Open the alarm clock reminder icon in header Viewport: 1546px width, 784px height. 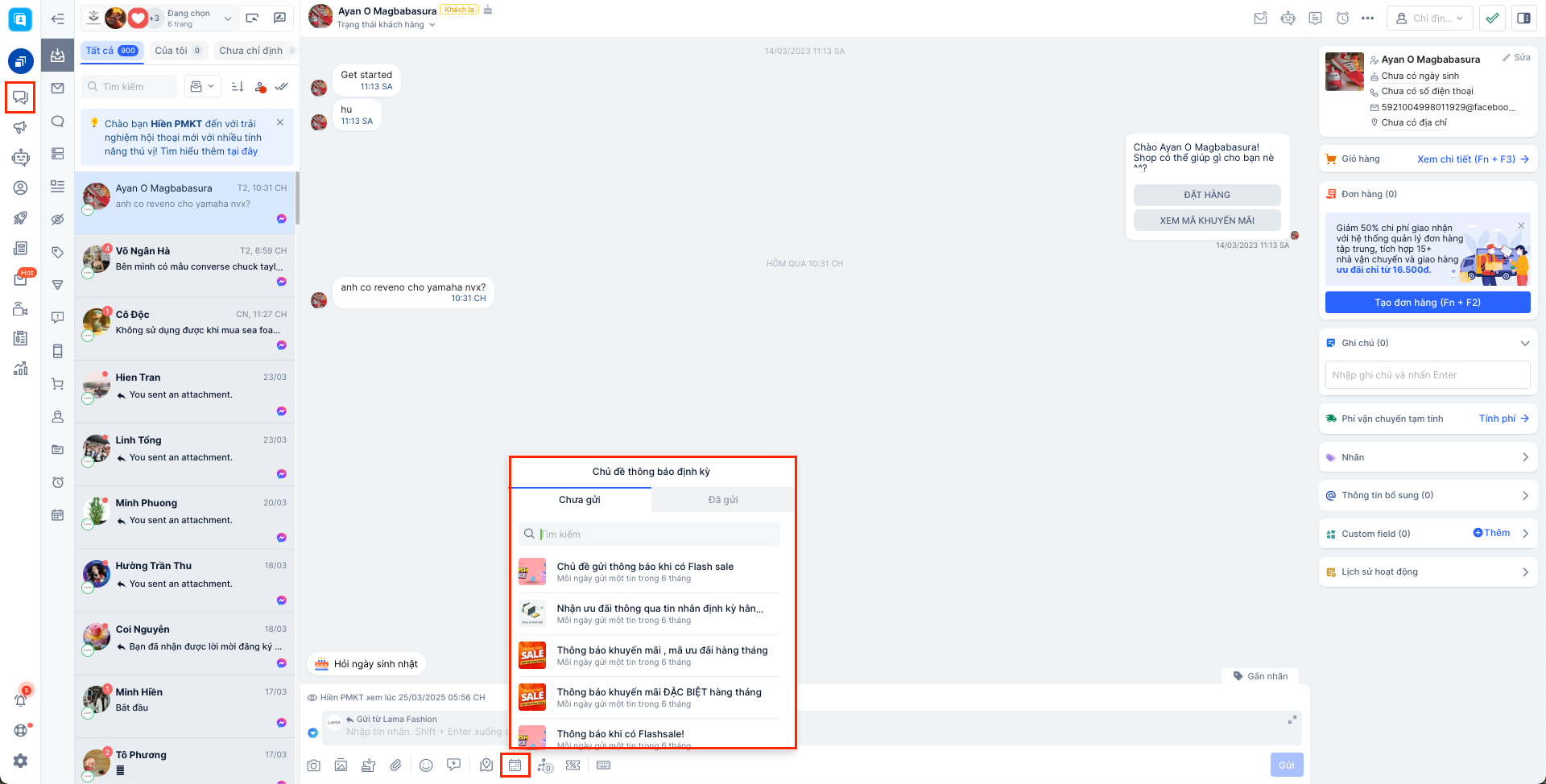pyautogui.click(x=1343, y=18)
